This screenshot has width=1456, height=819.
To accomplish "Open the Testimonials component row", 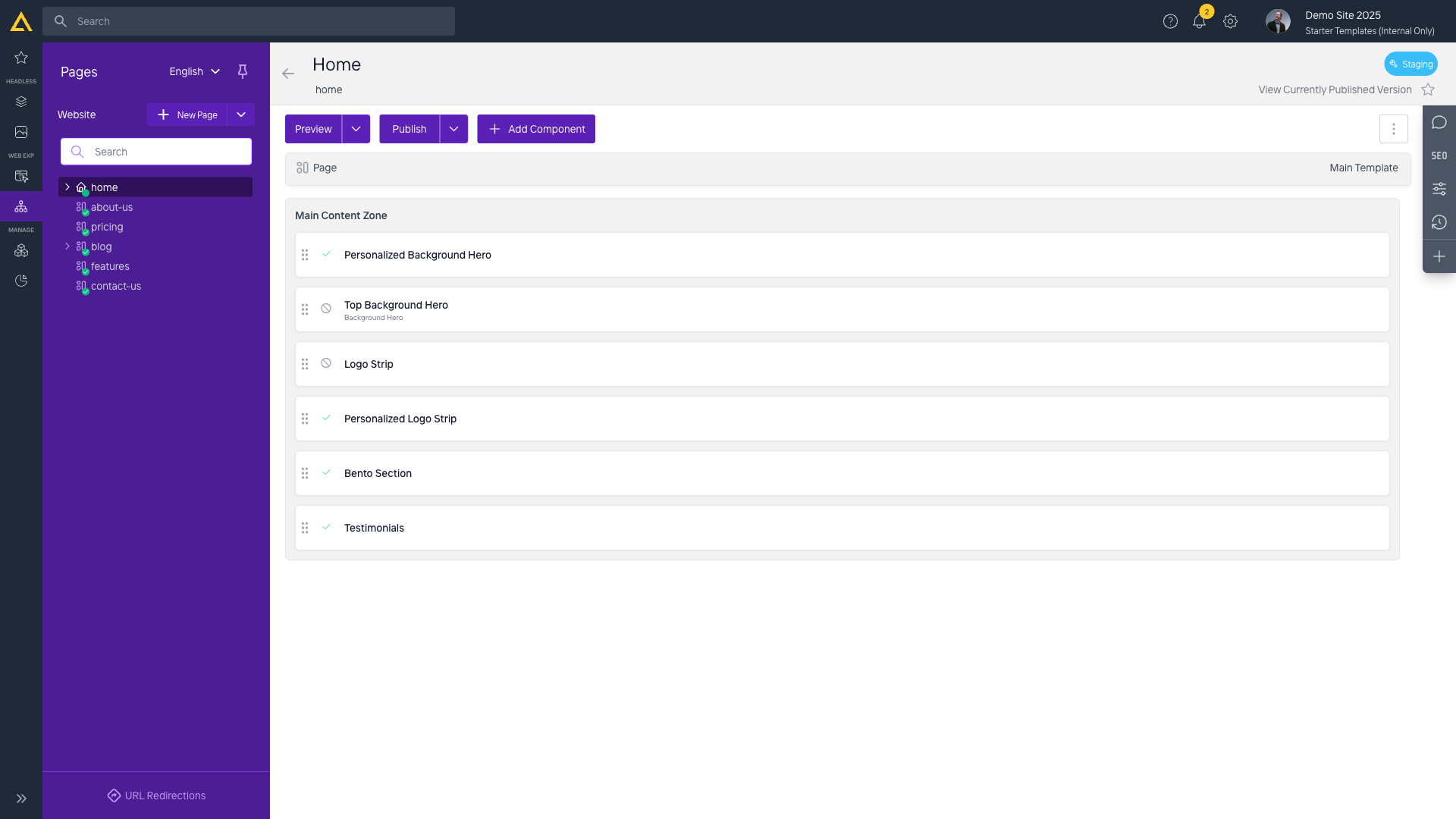I will click(842, 528).
